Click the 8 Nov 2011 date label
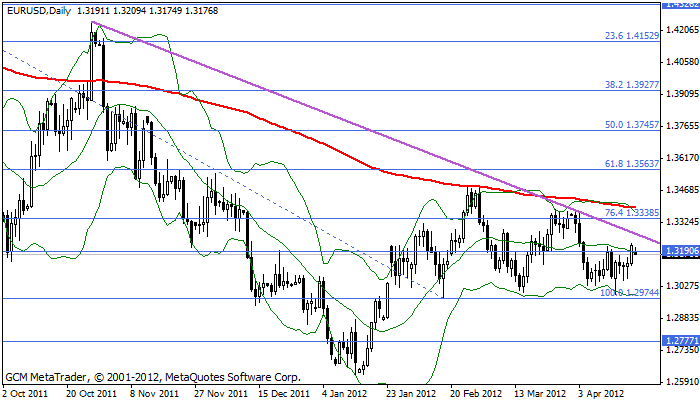 click(154, 394)
